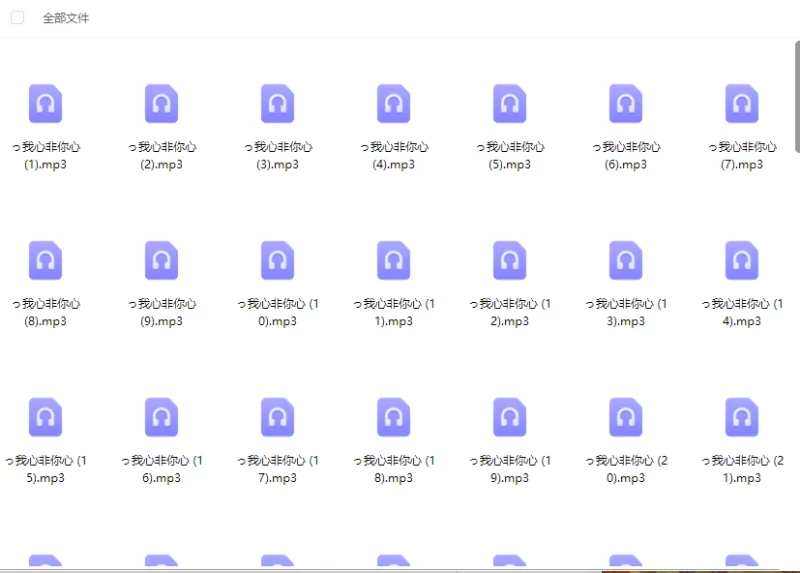Click file name 我心非你心 (2).mp3
This screenshot has width=800, height=573.
[161, 156]
